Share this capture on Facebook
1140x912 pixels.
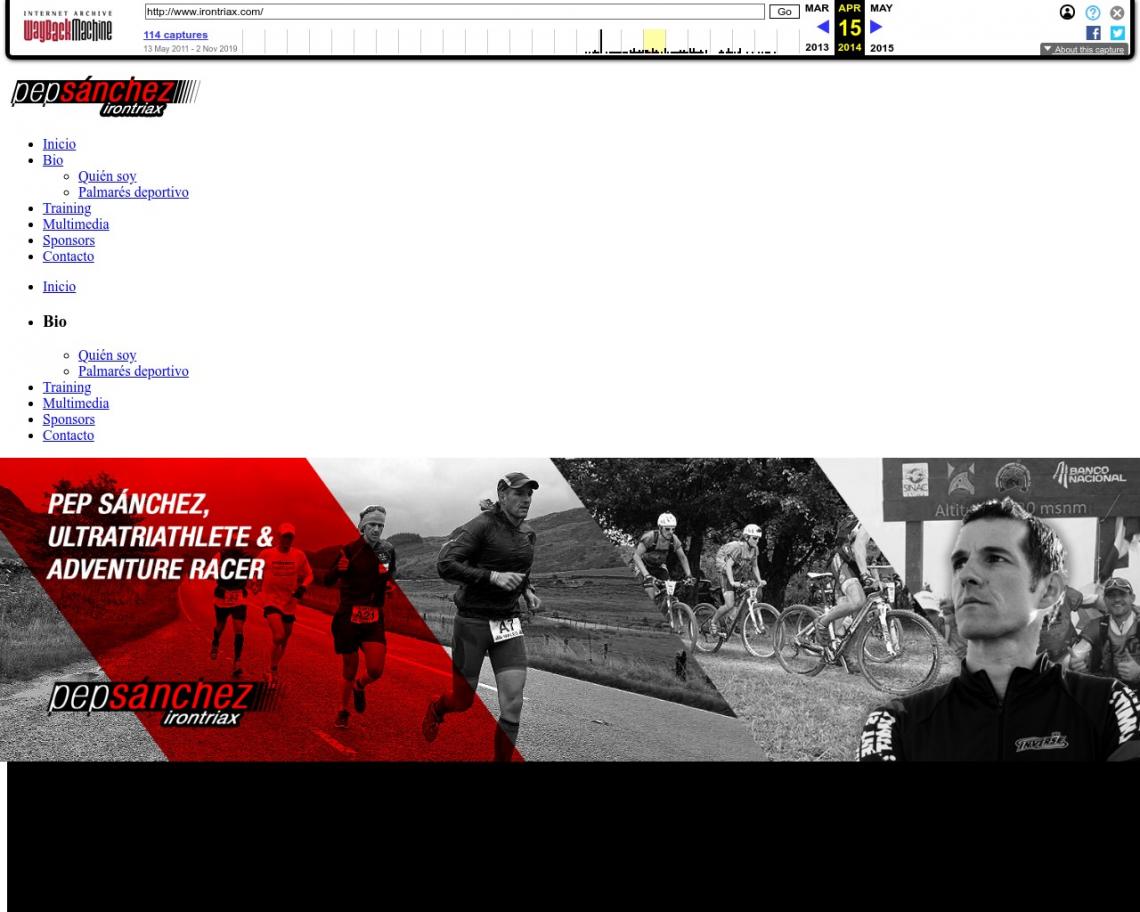tap(1093, 33)
